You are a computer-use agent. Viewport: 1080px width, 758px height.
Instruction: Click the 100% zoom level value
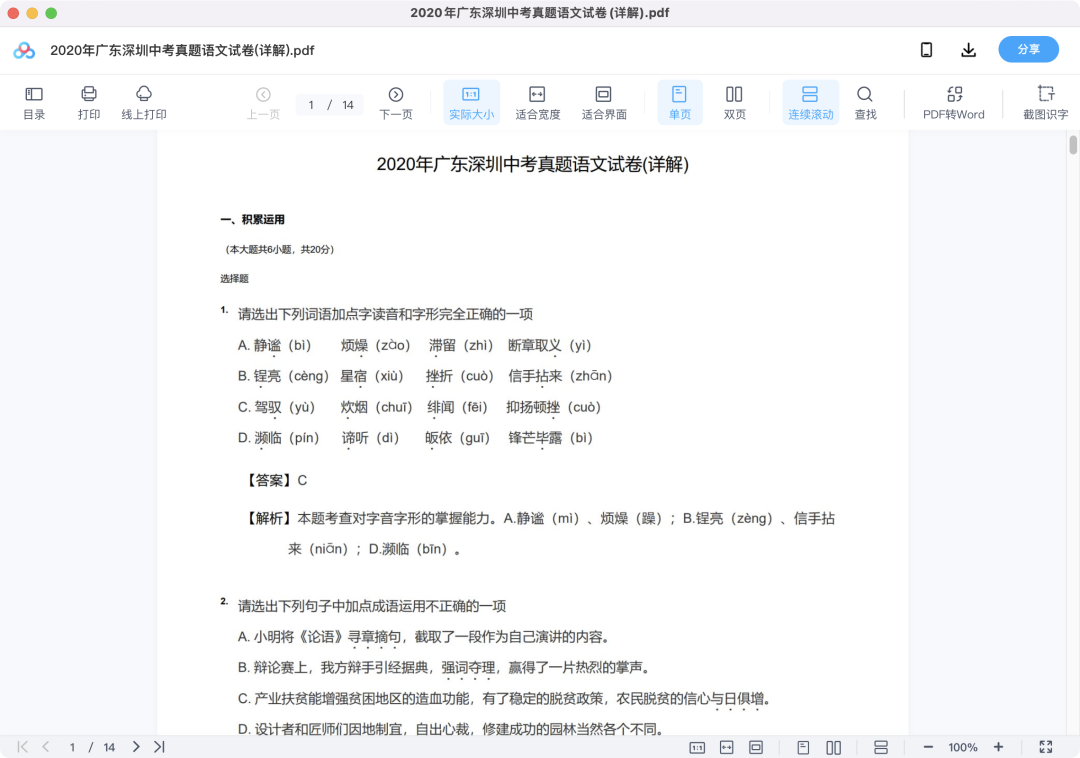click(962, 747)
